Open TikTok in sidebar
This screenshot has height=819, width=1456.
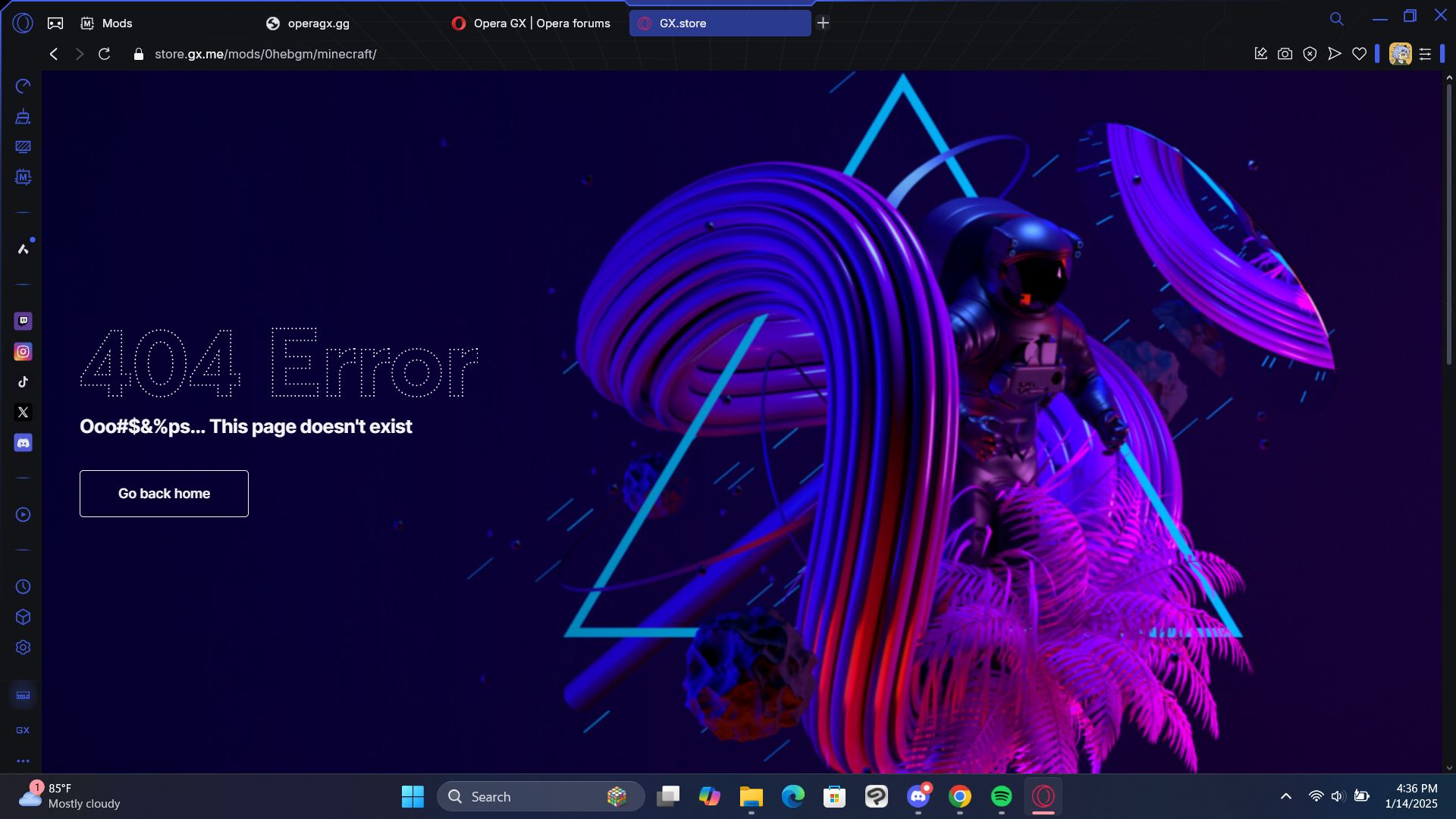pyautogui.click(x=24, y=382)
